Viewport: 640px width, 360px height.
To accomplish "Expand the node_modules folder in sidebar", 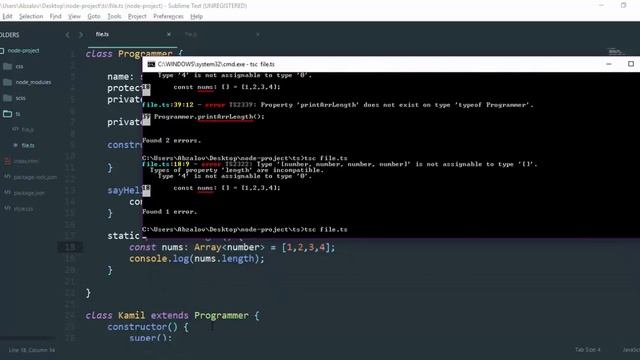I will pos(33,82).
